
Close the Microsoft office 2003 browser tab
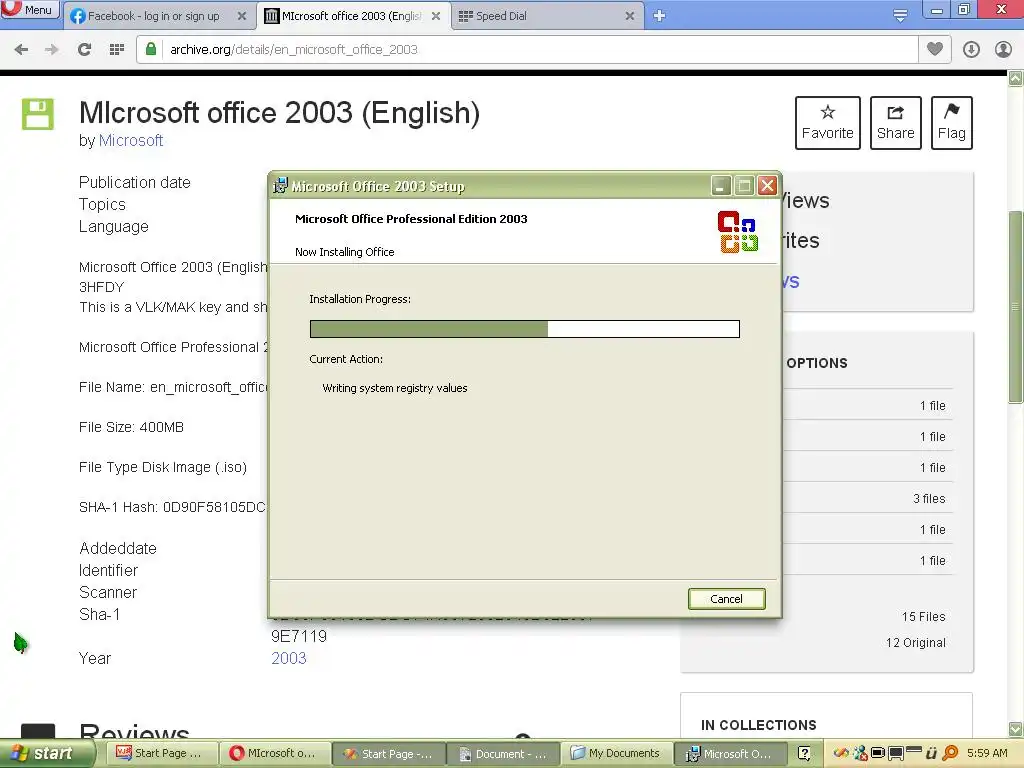click(x=436, y=16)
